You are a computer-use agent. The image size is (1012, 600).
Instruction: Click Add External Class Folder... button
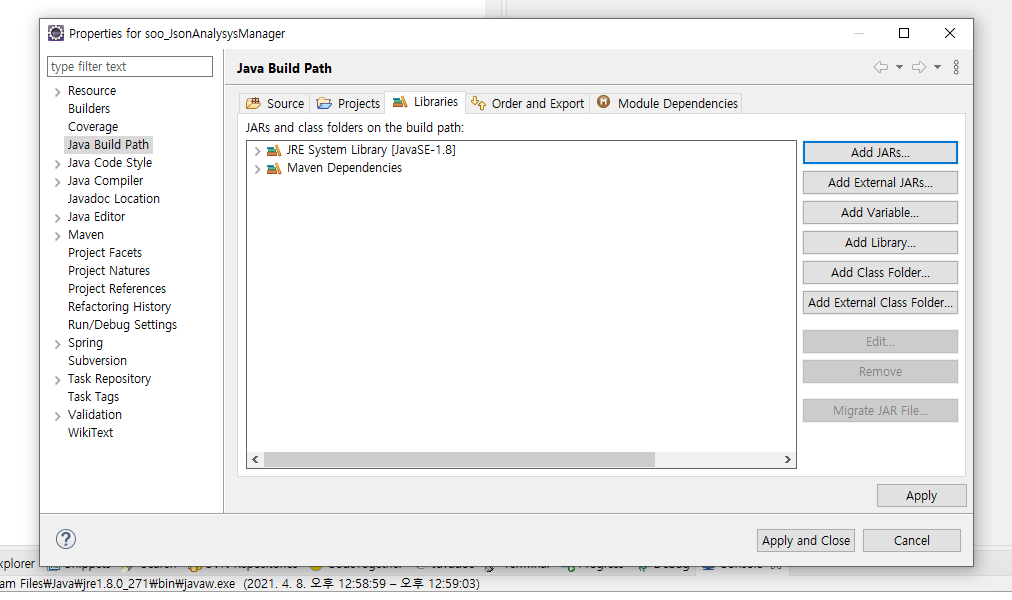[x=880, y=303]
